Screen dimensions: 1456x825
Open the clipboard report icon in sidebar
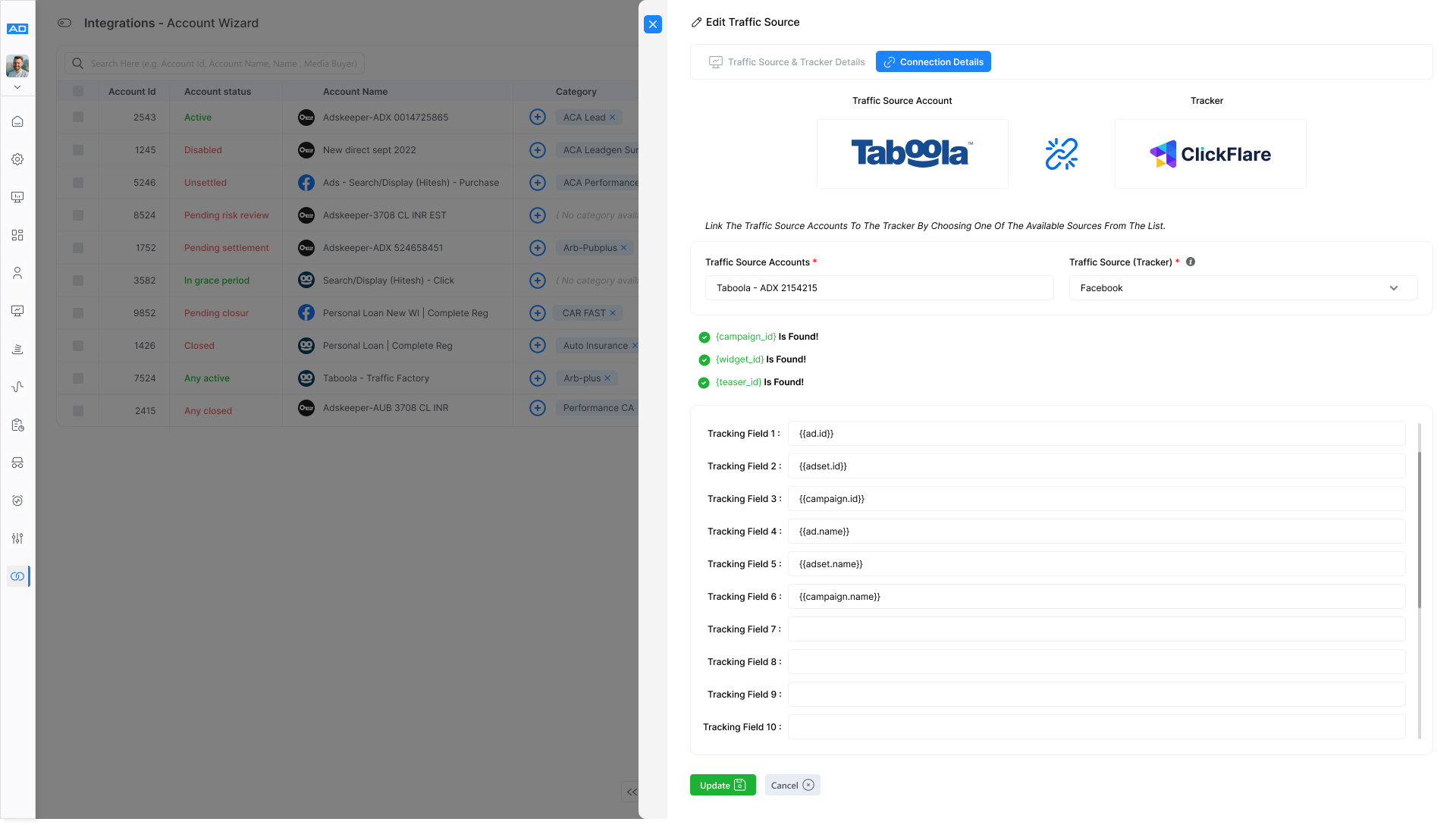click(x=17, y=425)
